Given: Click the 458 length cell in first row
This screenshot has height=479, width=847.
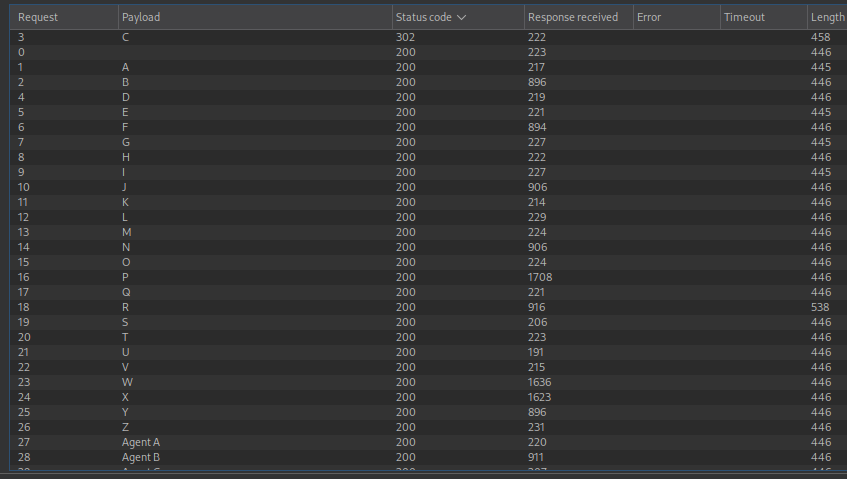Looking at the screenshot, I should pyautogui.click(x=821, y=37).
